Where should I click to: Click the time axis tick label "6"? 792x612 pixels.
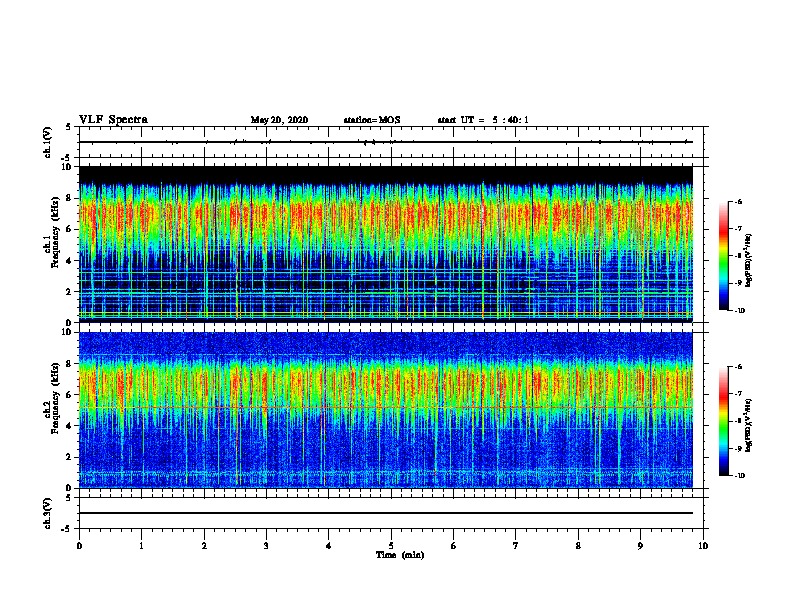(x=454, y=546)
